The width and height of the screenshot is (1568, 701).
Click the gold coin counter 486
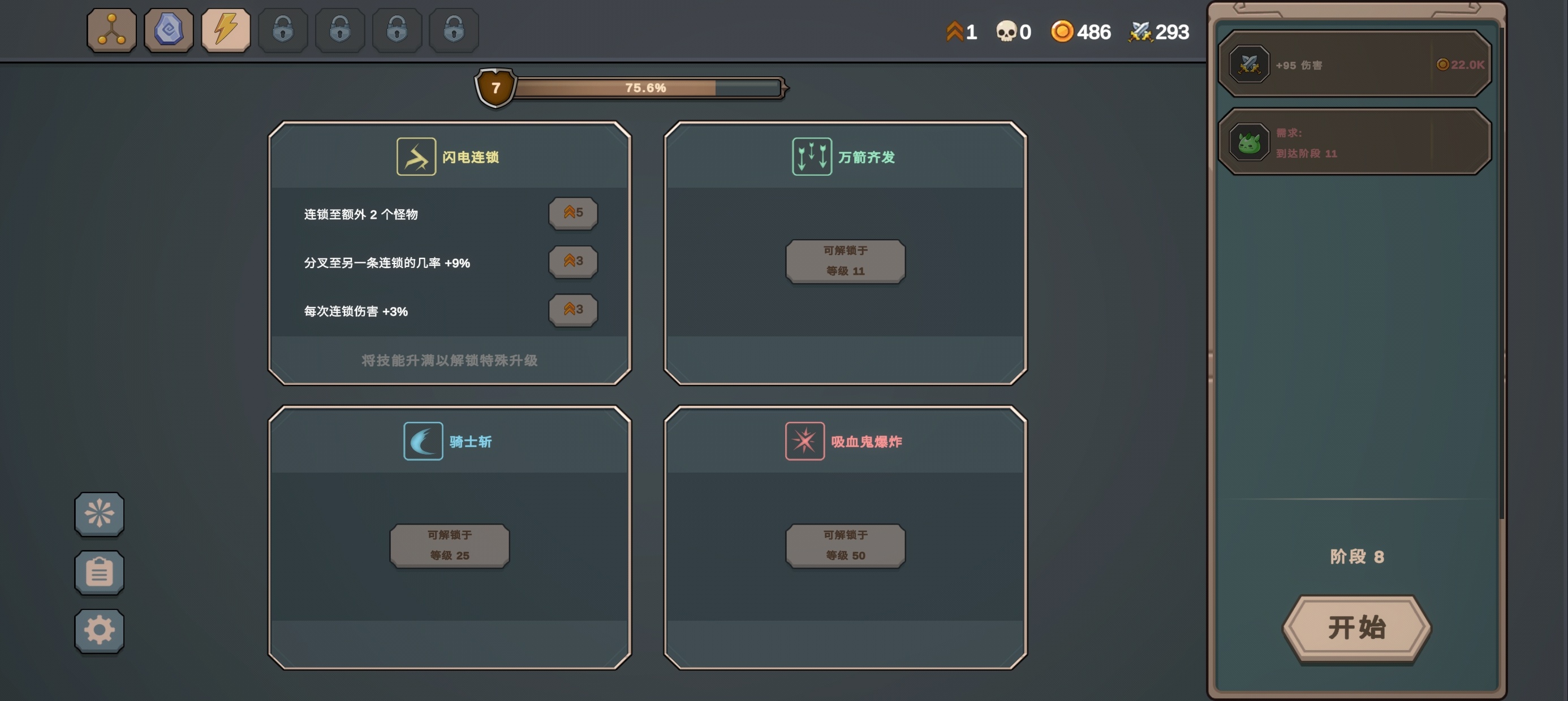point(1081,32)
